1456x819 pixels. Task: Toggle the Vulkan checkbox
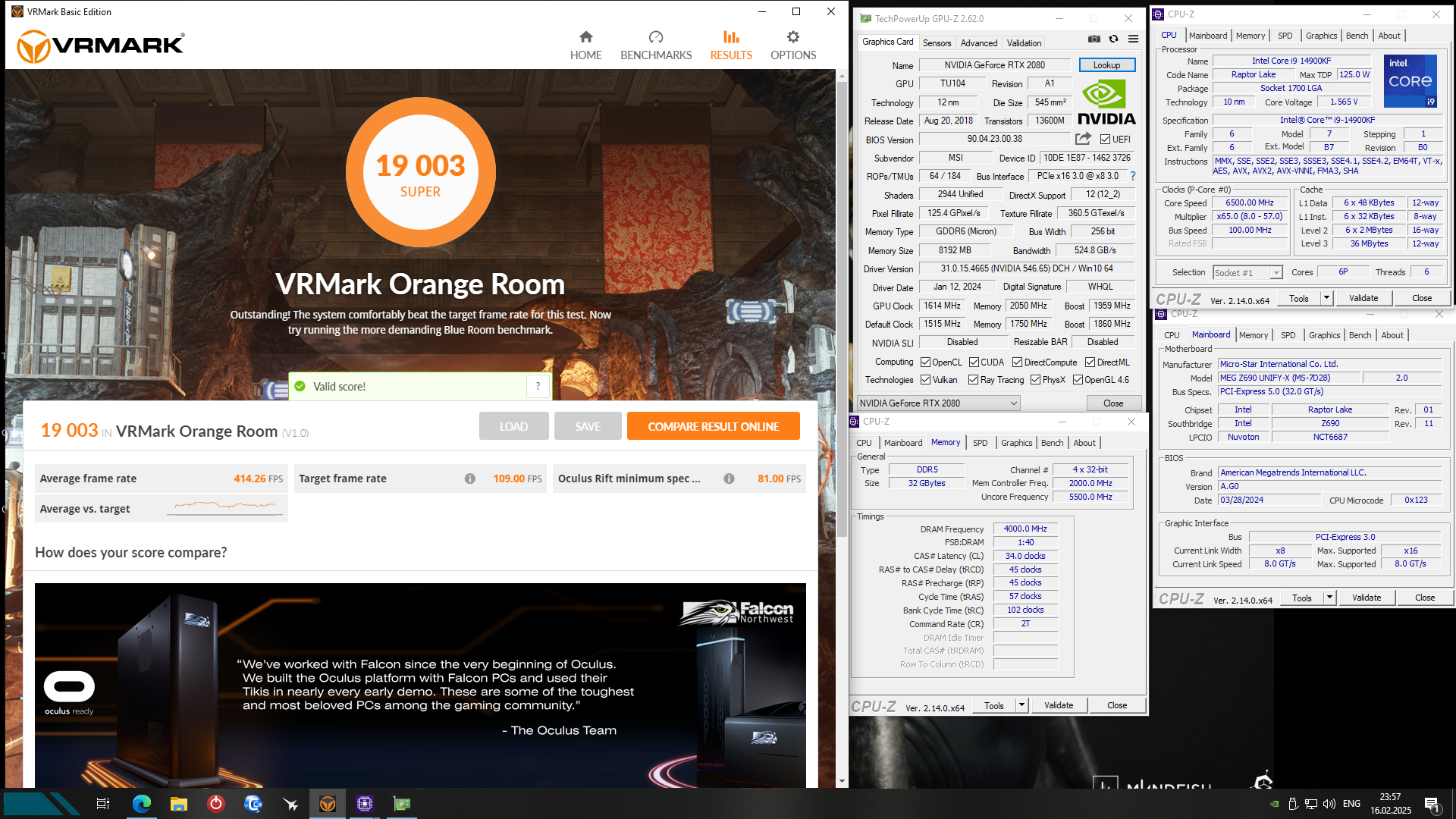[925, 380]
